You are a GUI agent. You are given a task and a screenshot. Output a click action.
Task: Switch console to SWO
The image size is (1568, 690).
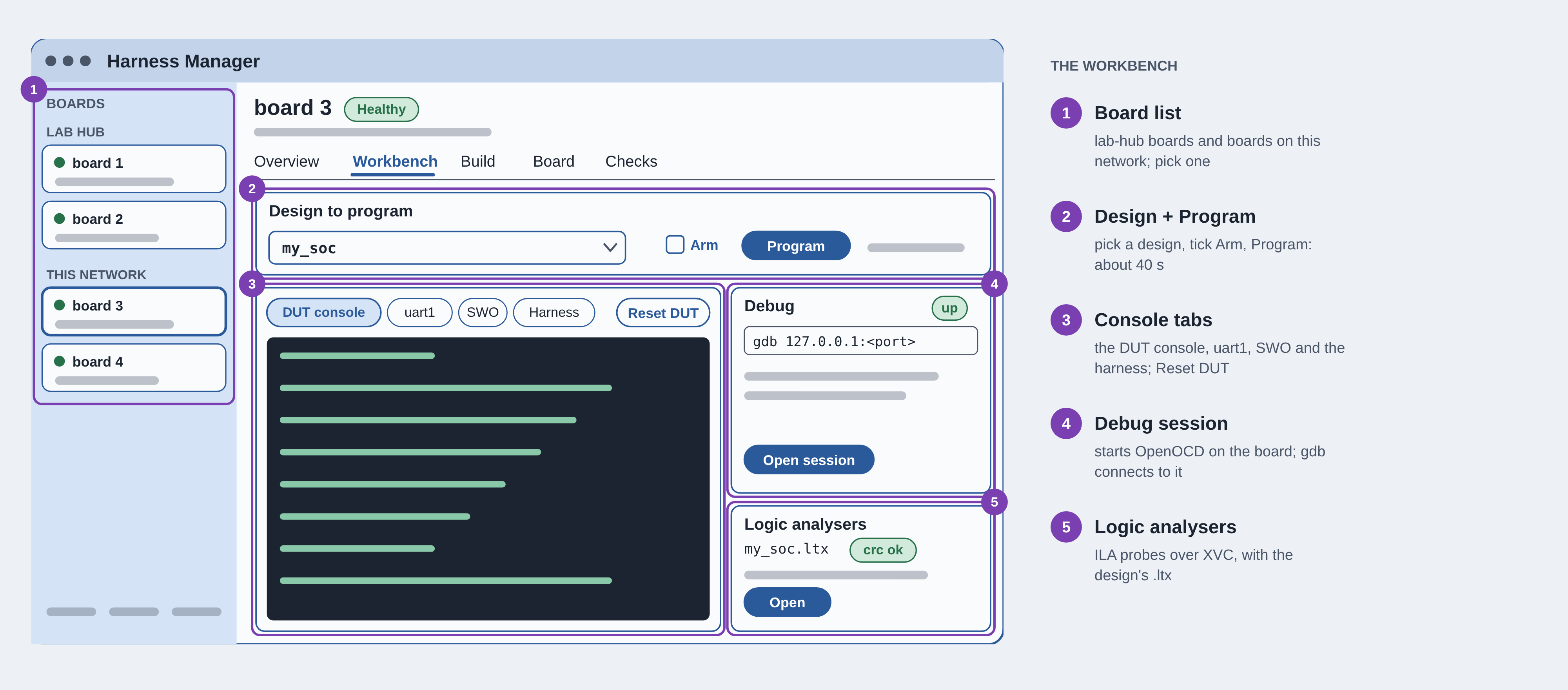[x=483, y=312]
